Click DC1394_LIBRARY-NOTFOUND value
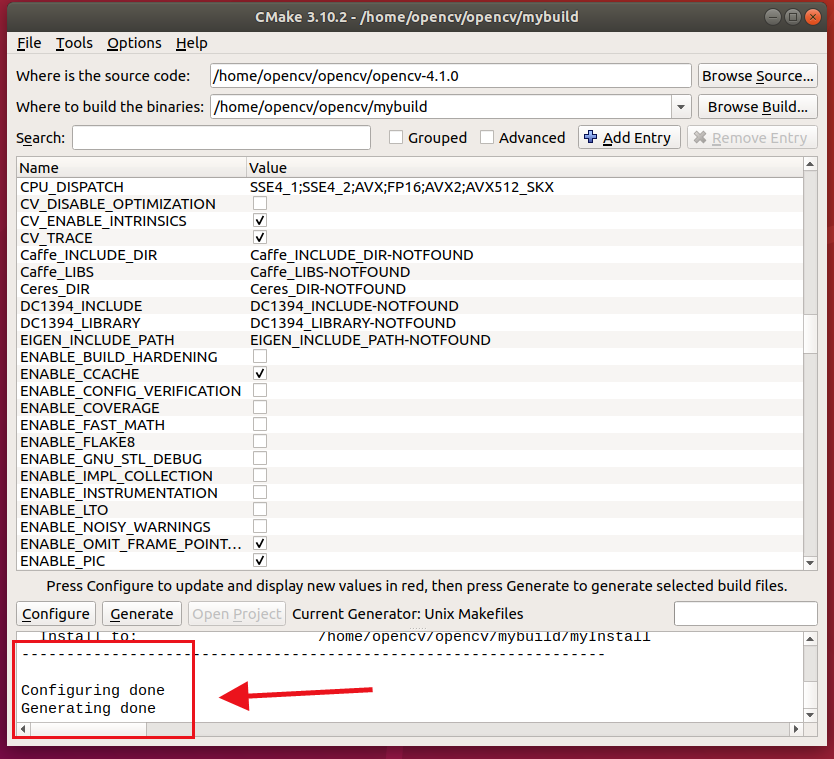Screen dimensions: 834x759 pos(353,323)
